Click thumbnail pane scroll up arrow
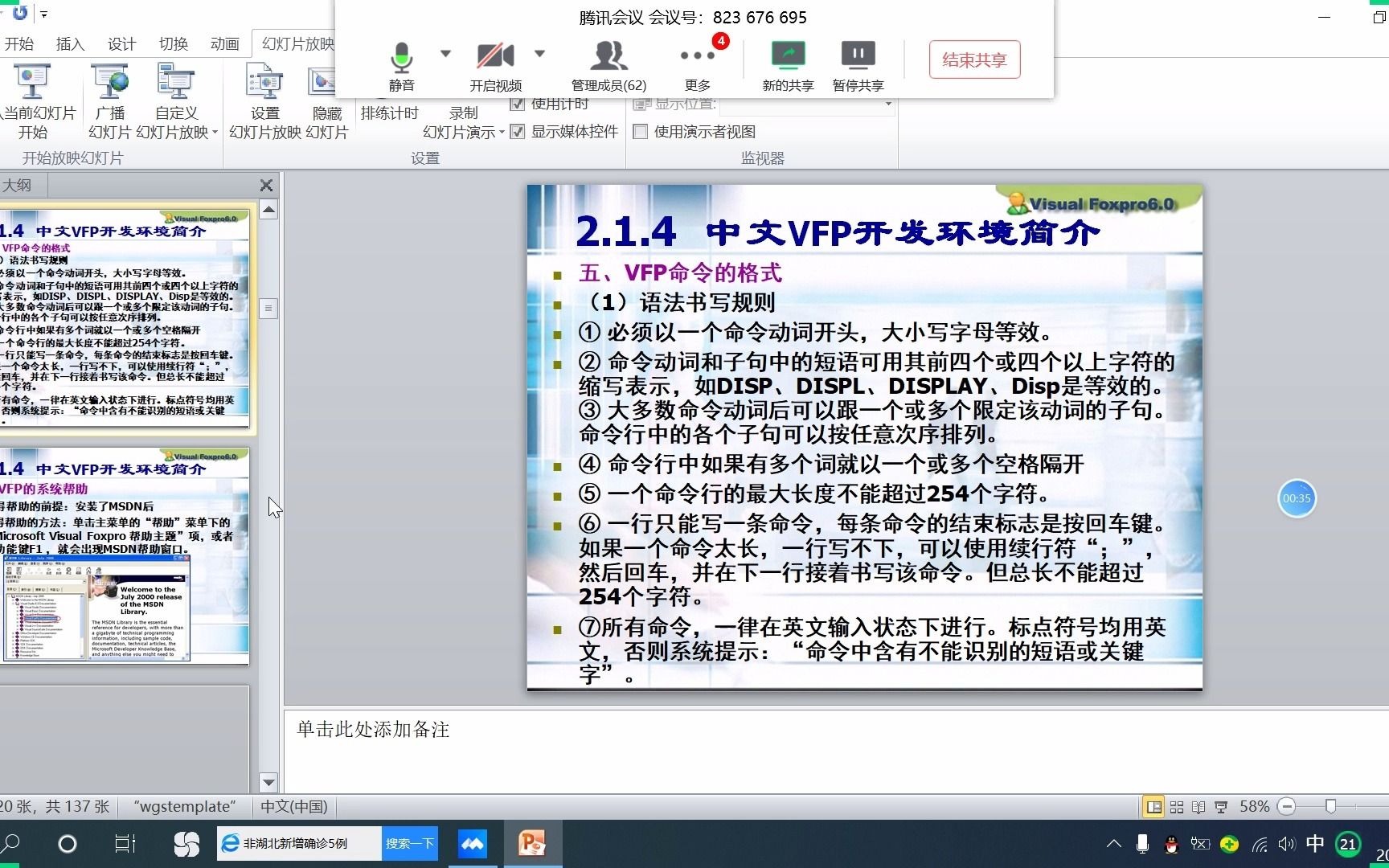Image resolution: width=1389 pixels, height=868 pixels. click(268, 211)
